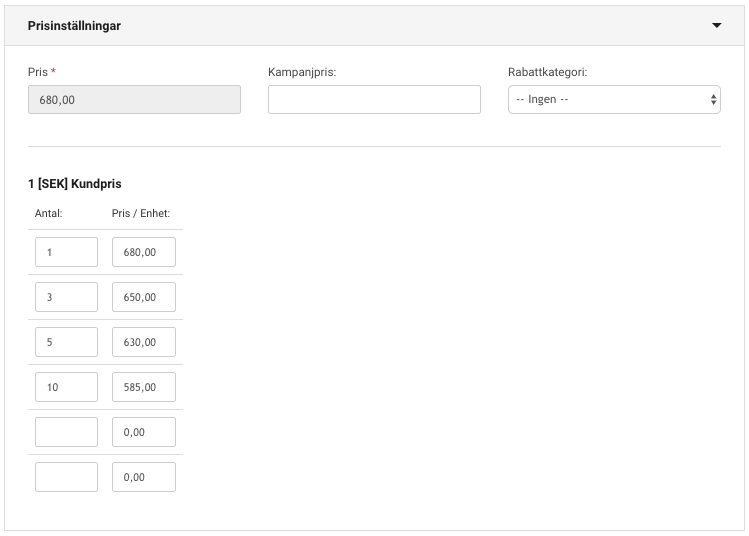Select the Antal field containing 3

tap(66, 297)
